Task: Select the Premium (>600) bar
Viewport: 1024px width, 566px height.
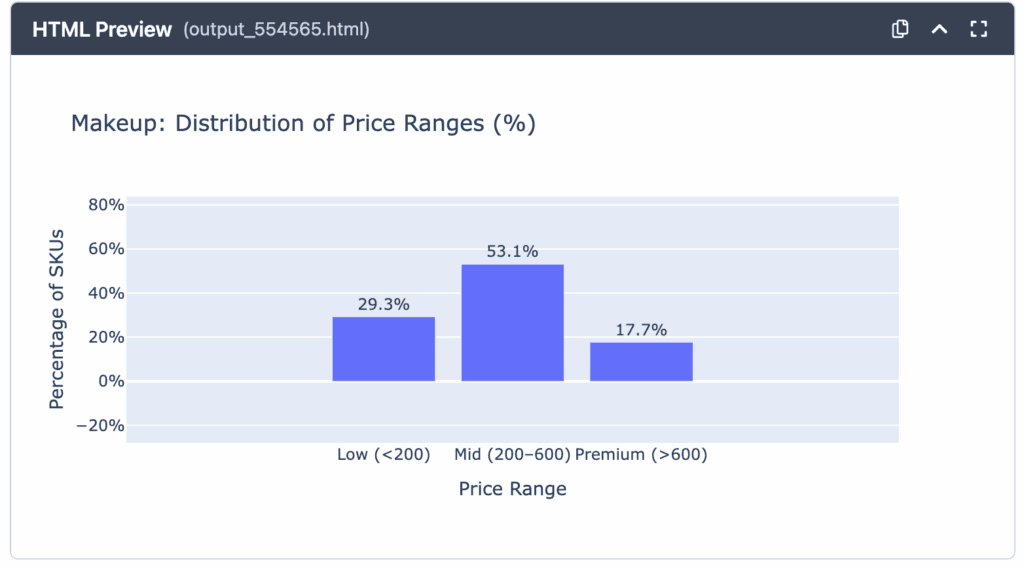Action: (x=641, y=362)
